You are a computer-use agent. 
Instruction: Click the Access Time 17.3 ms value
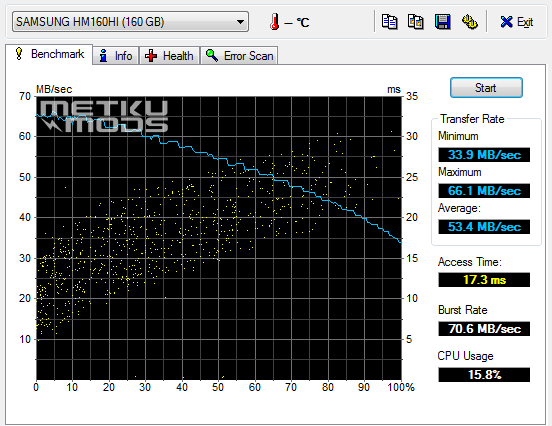click(x=484, y=280)
